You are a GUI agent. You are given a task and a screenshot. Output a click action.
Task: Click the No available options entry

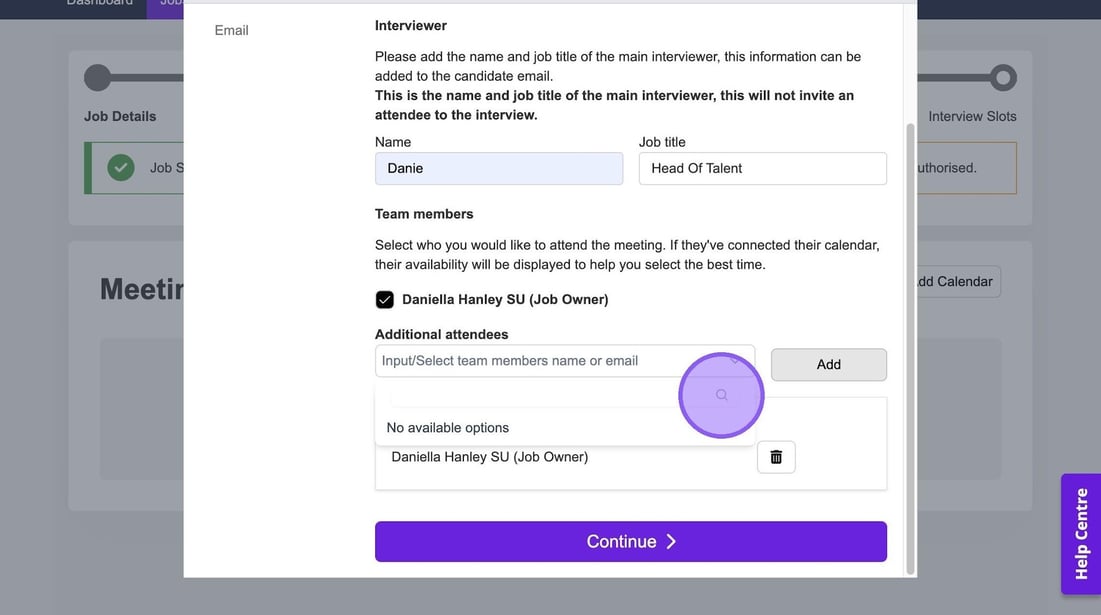pyautogui.click(x=448, y=428)
